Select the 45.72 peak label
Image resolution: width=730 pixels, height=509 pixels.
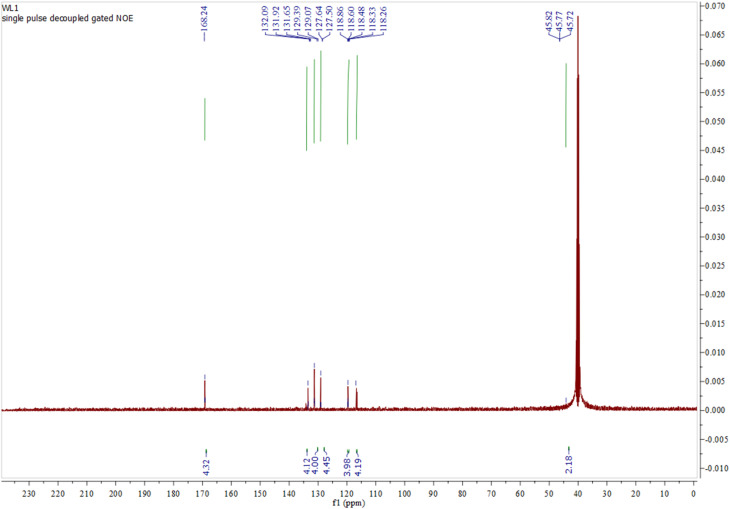[570, 20]
